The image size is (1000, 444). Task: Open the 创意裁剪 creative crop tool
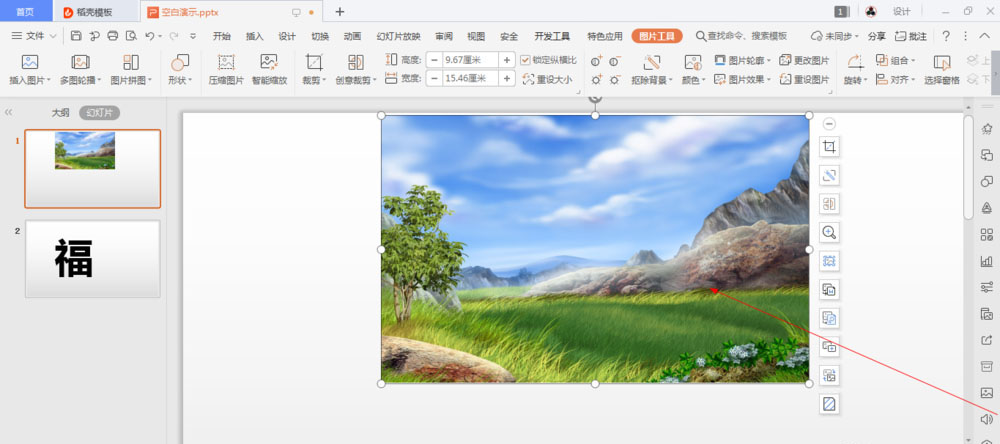[356, 70]
